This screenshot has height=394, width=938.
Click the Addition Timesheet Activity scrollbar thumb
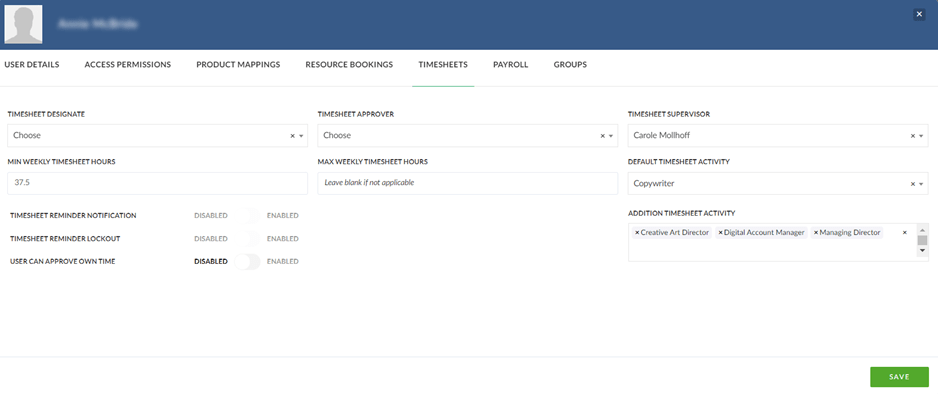point(922,240)
